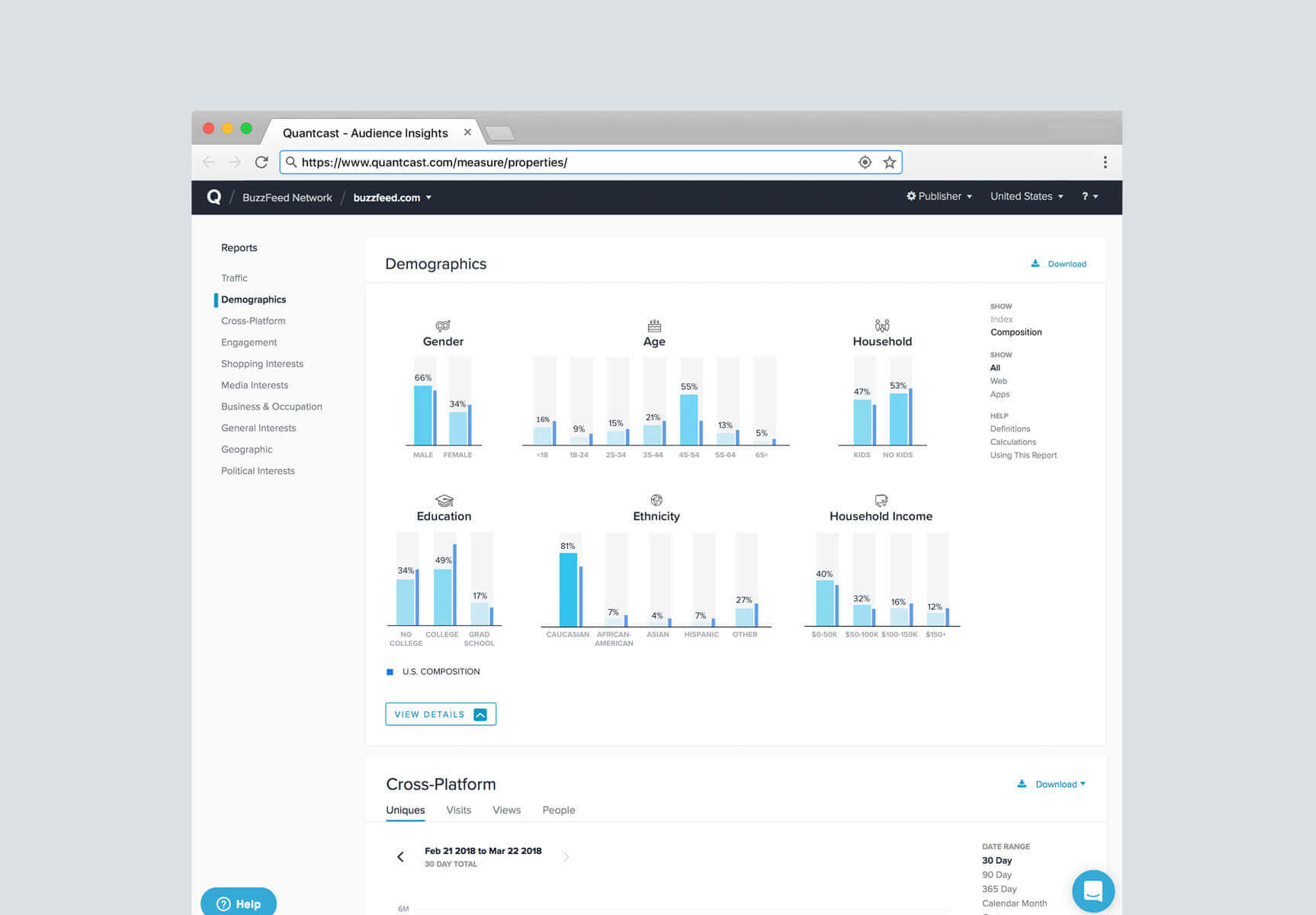Open the Using This Report link

point(1023,455)
